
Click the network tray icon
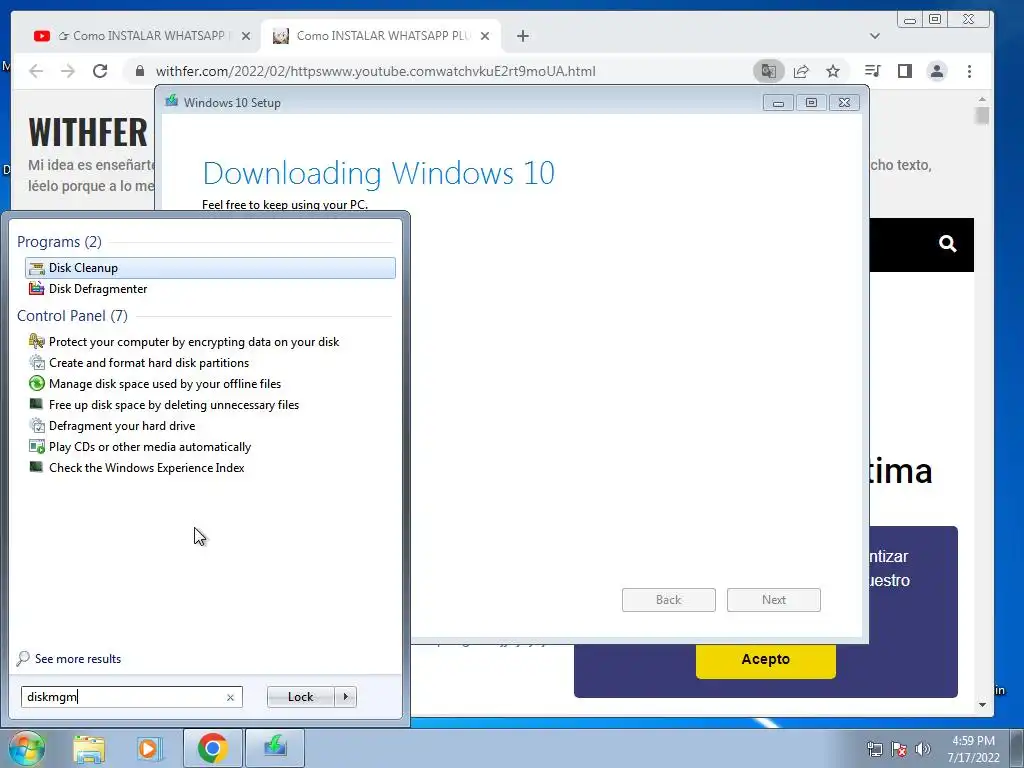click(874, 749)
